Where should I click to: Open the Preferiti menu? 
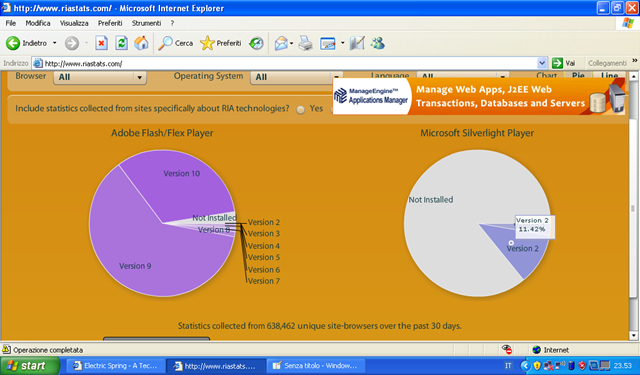(110, 23)
